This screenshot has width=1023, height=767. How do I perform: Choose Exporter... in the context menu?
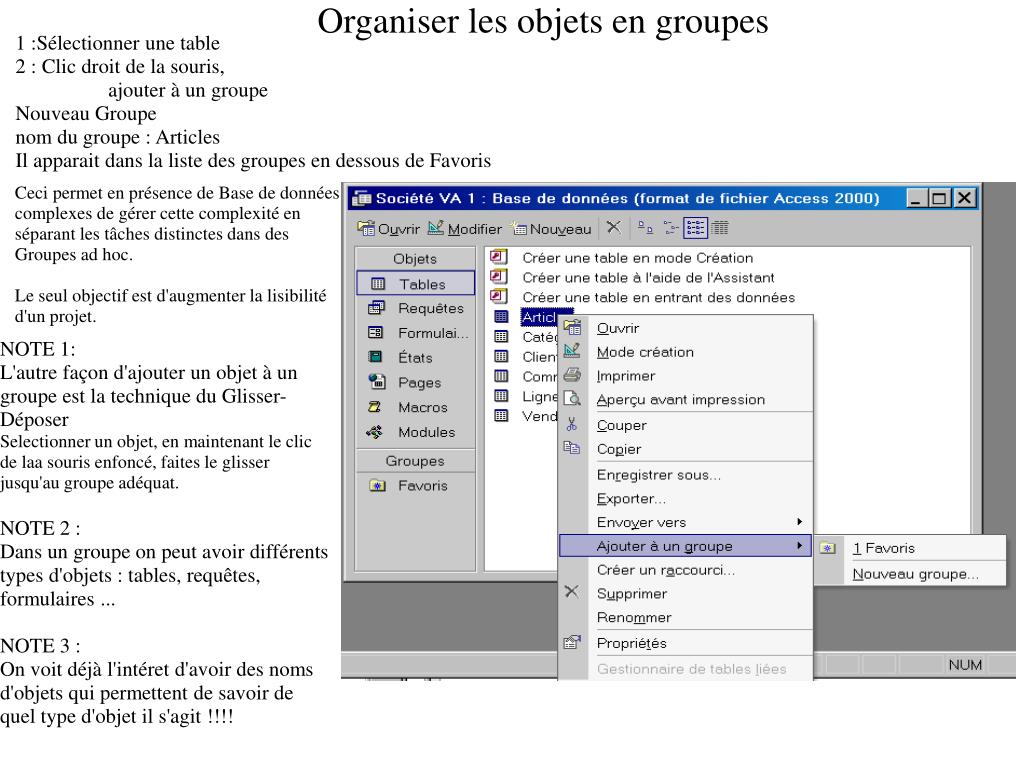[686, 498]
